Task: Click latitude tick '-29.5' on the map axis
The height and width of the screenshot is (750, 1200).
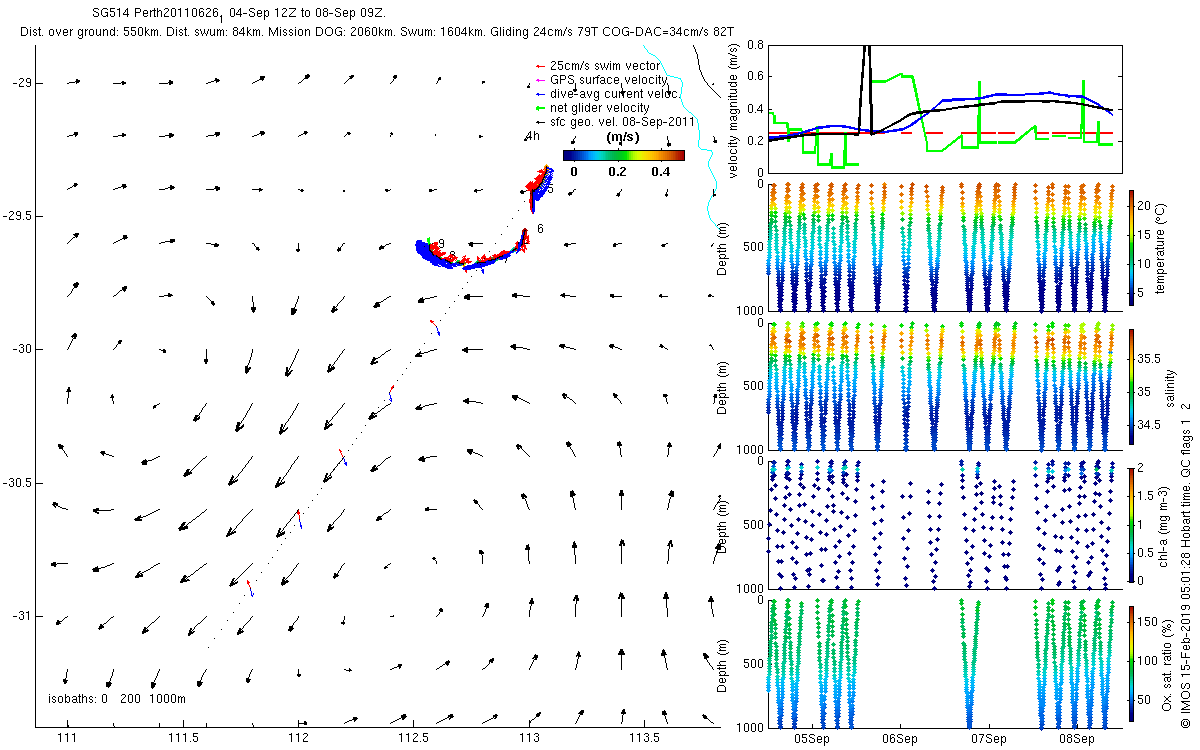Action: click(18, 215)
